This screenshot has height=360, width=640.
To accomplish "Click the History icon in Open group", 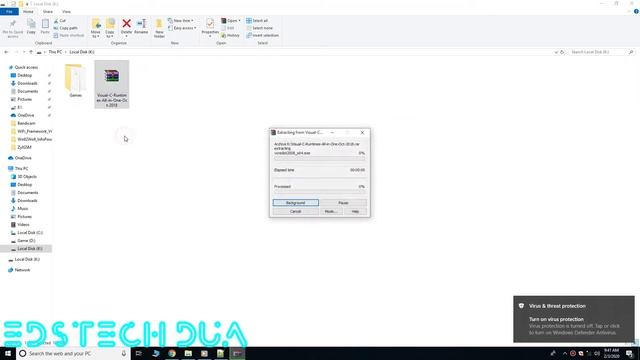I will [x=230, y=36].
